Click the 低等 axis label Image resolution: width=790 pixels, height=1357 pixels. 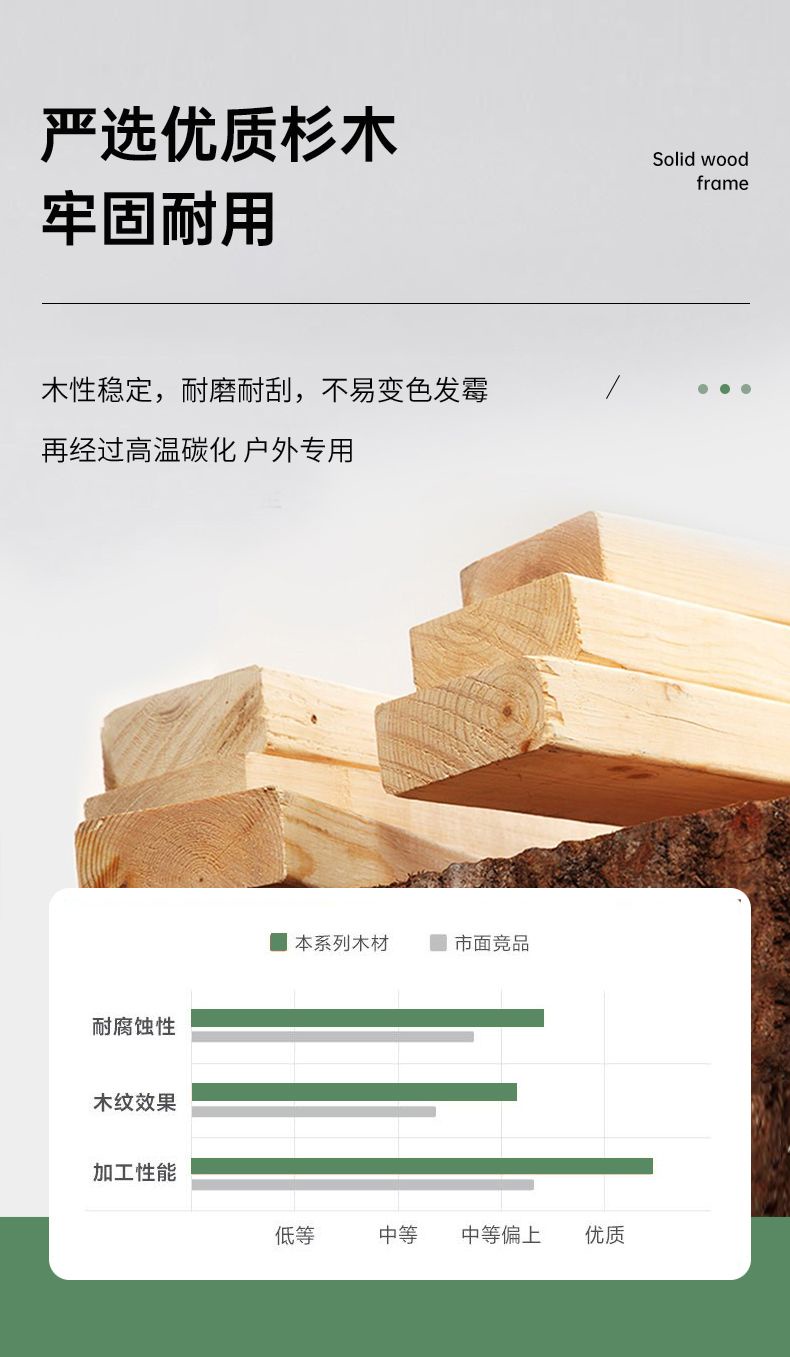tap(295, 1235)
